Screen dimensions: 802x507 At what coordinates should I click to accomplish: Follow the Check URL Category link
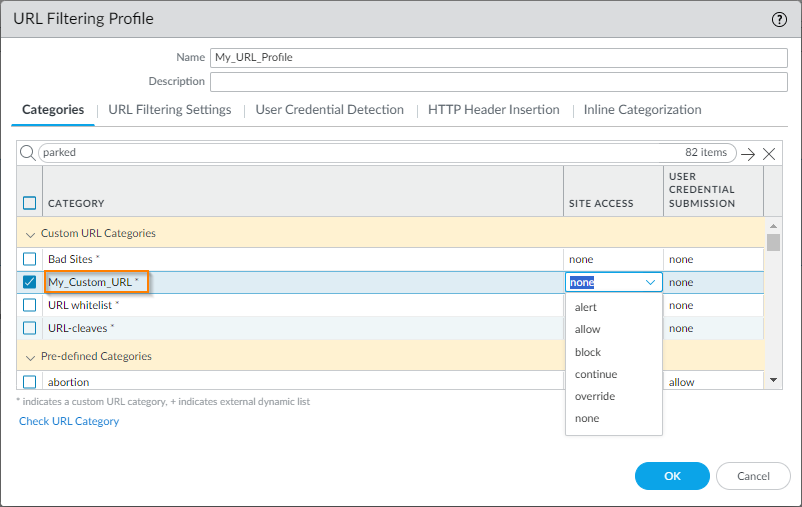pos(69,421)
